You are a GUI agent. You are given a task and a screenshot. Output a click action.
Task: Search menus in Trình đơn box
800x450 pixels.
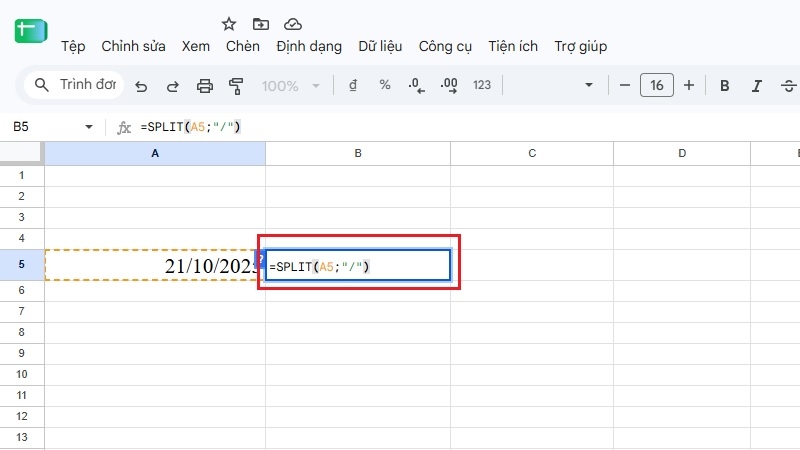click(74, 84)
